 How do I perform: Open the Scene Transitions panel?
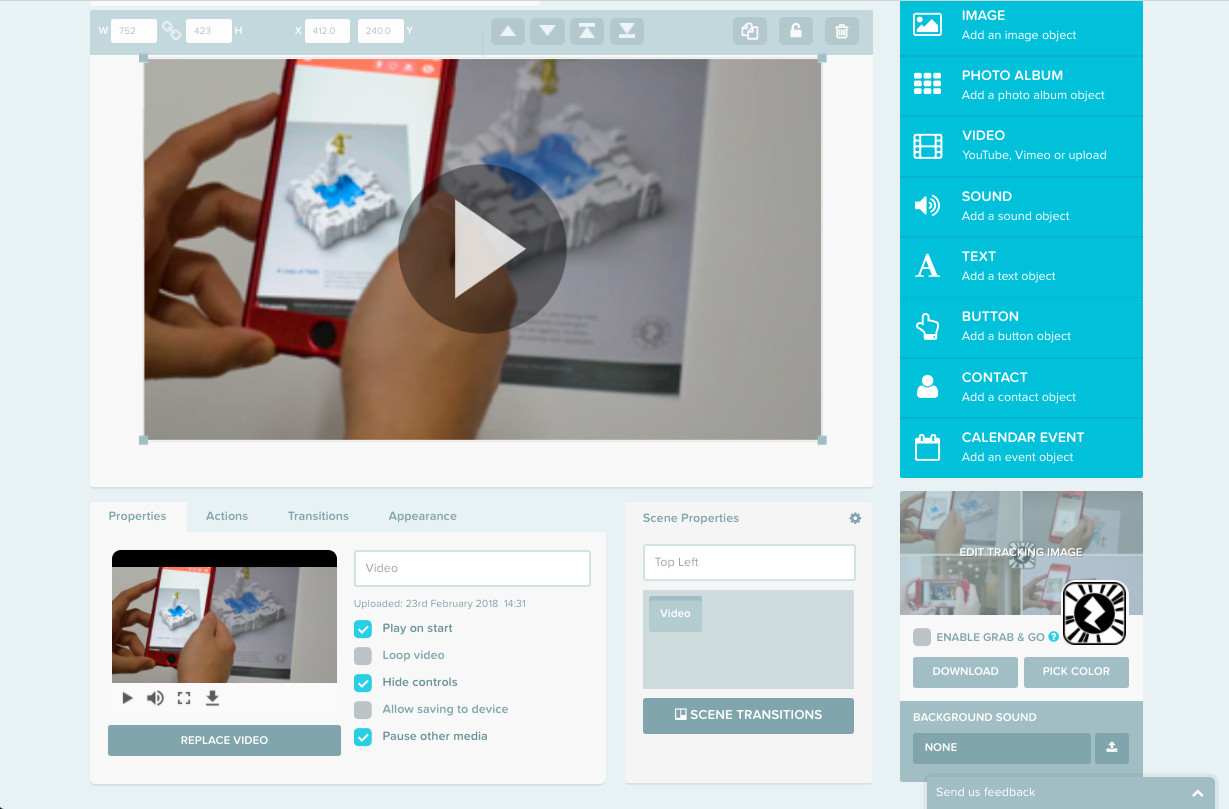click(748, 715)
